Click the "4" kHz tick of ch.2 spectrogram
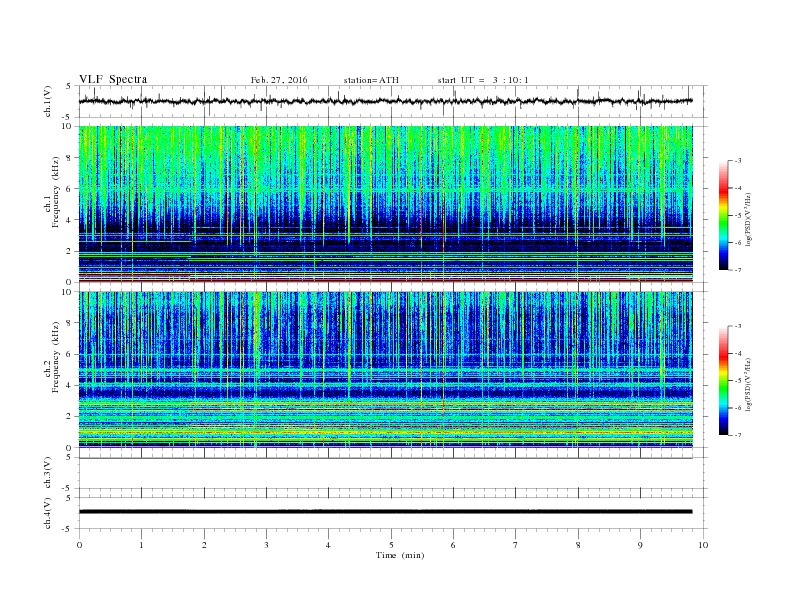 tap(70, 386)
